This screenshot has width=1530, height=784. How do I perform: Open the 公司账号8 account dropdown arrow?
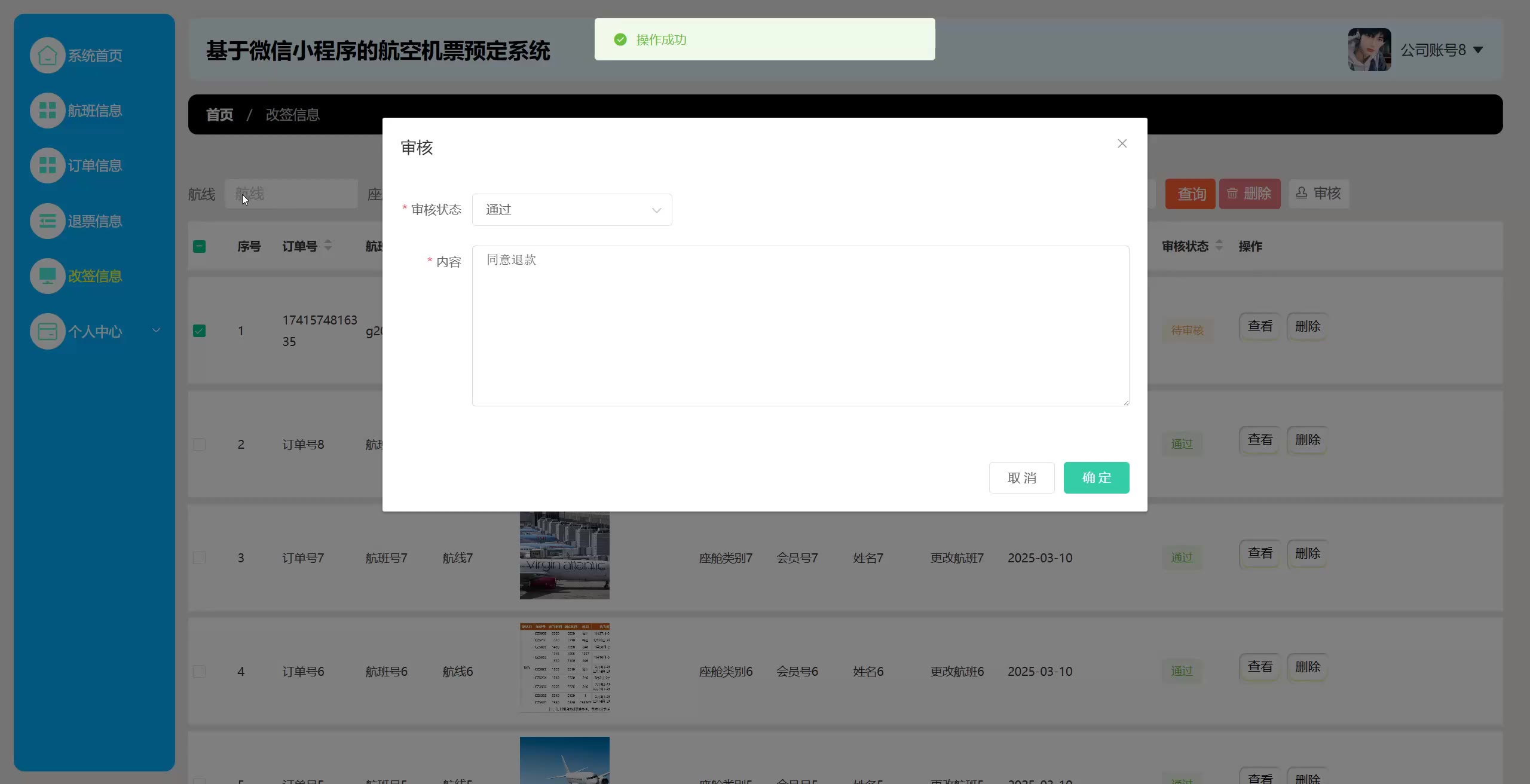point(1478,50)
